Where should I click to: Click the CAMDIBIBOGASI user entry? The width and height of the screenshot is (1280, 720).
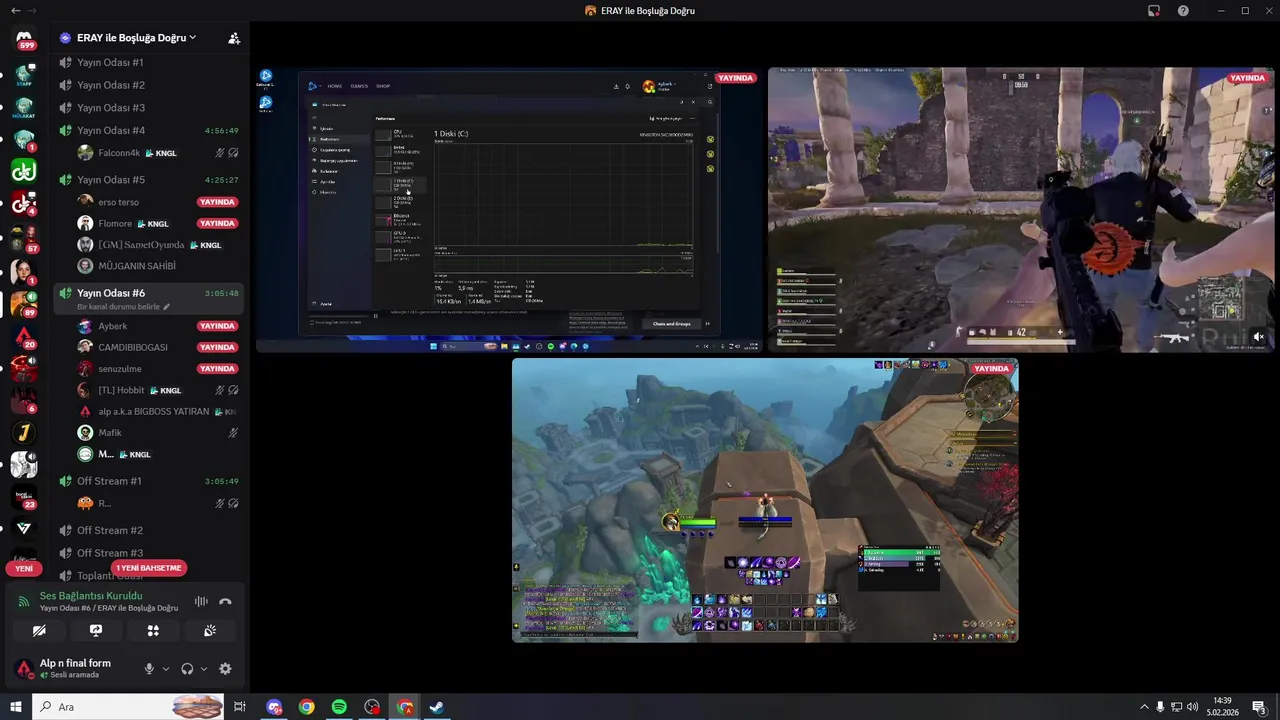[x=158, y=347]
